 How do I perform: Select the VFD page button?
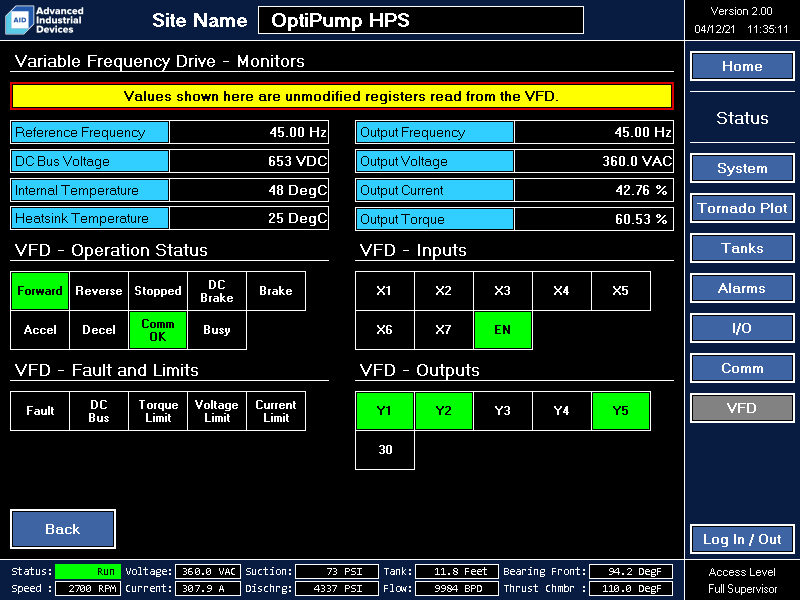(x=742, y=408)
